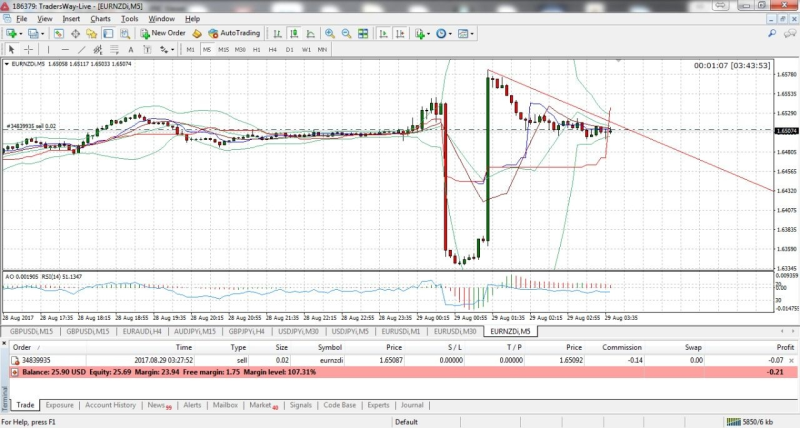Screen dimensions: 800x428
Task: Close order 34839935 with the x button
Action: click(x=790, y=358)
